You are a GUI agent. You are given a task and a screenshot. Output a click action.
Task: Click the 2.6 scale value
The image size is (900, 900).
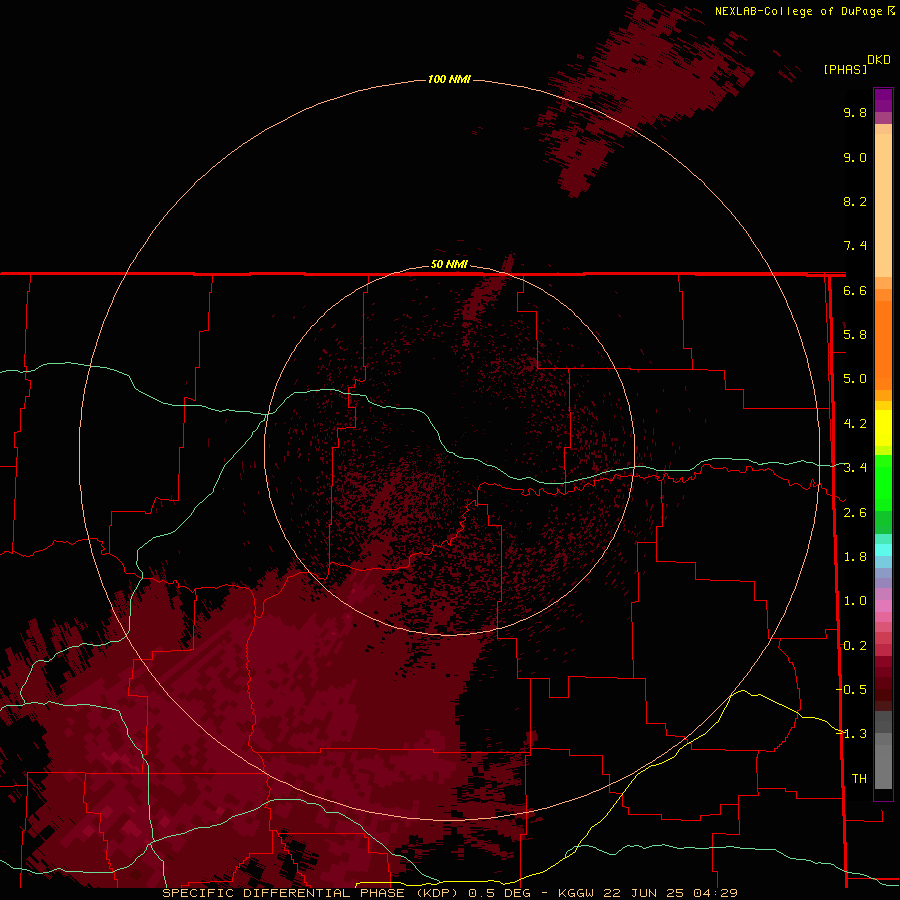click(855, 513)
